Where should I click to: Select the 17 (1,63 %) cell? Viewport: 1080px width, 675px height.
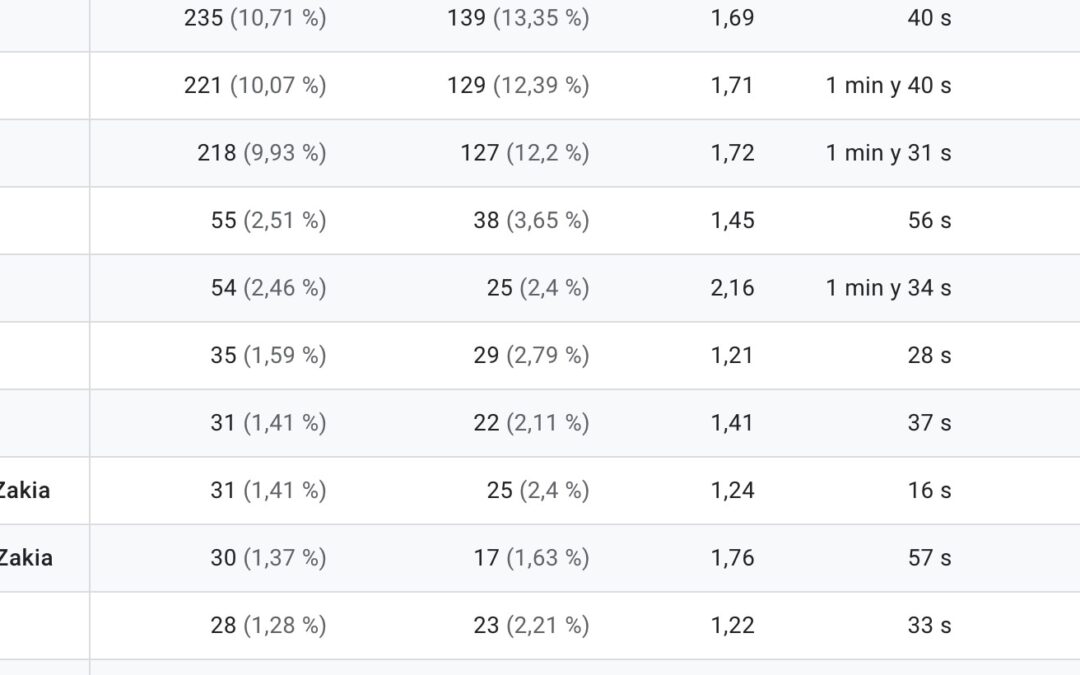pyautogui.click(x=531, y=558)
